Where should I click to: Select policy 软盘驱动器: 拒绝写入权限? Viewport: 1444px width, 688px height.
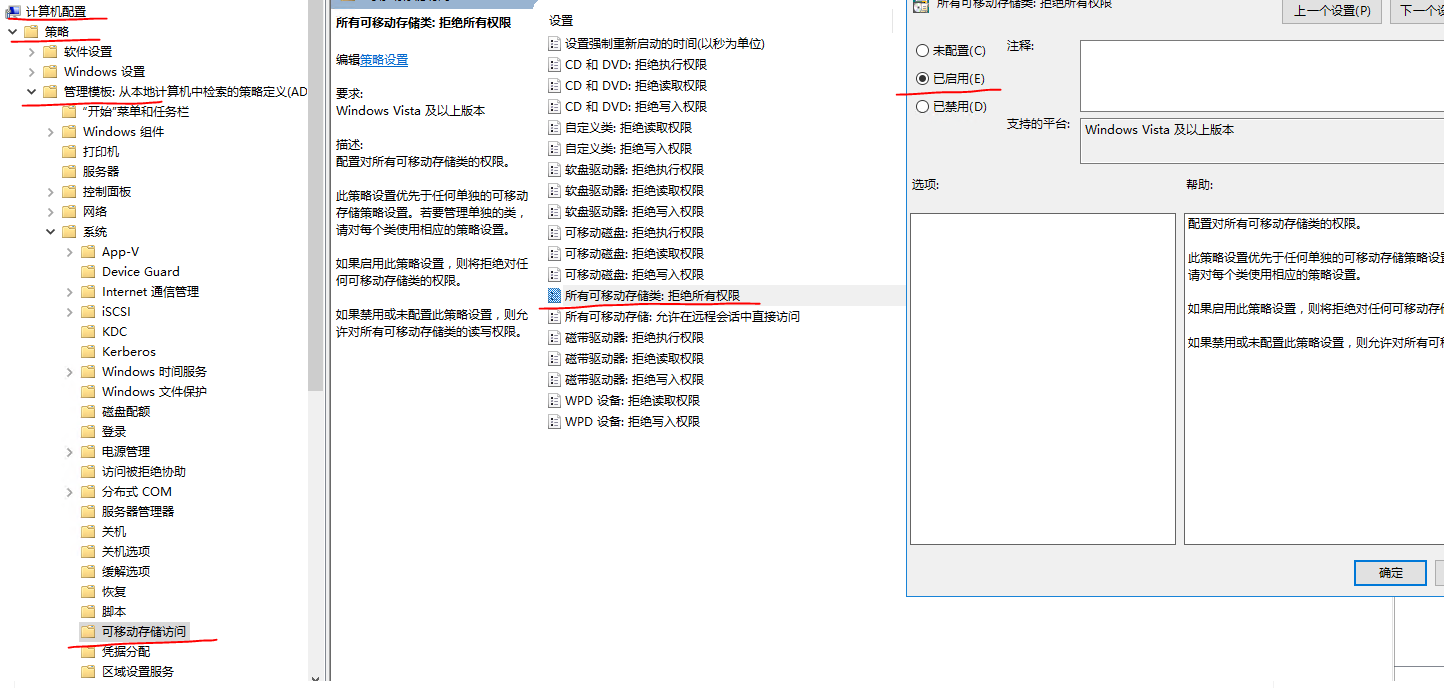point(634,211)
